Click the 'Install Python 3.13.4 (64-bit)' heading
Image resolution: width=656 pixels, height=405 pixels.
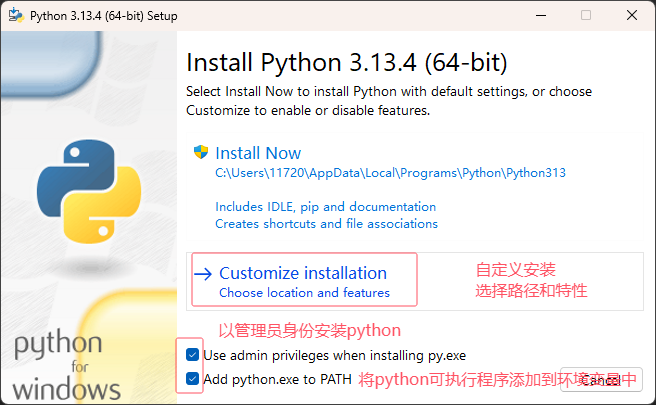click(347, 63)
